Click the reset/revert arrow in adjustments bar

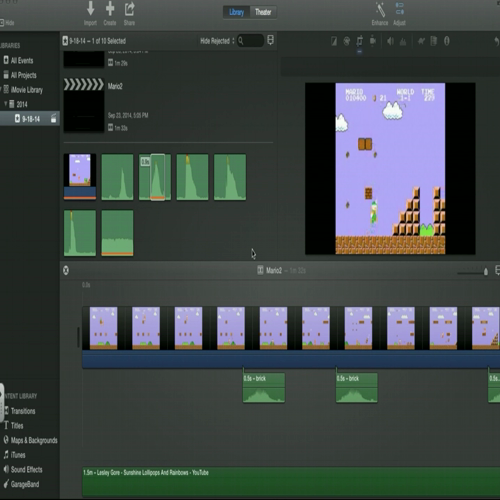pos(496,41)
